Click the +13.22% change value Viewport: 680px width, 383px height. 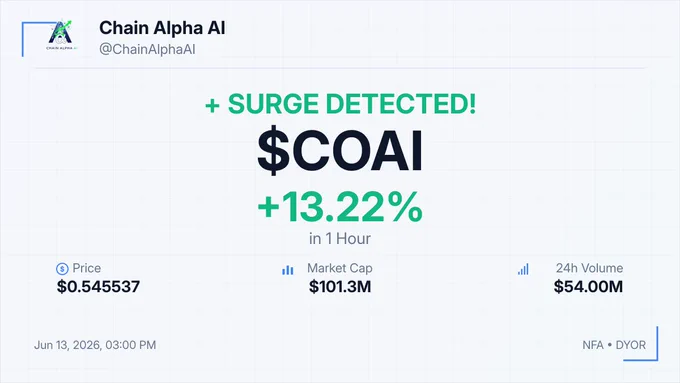pyautogui.click(x=340, y=206)
